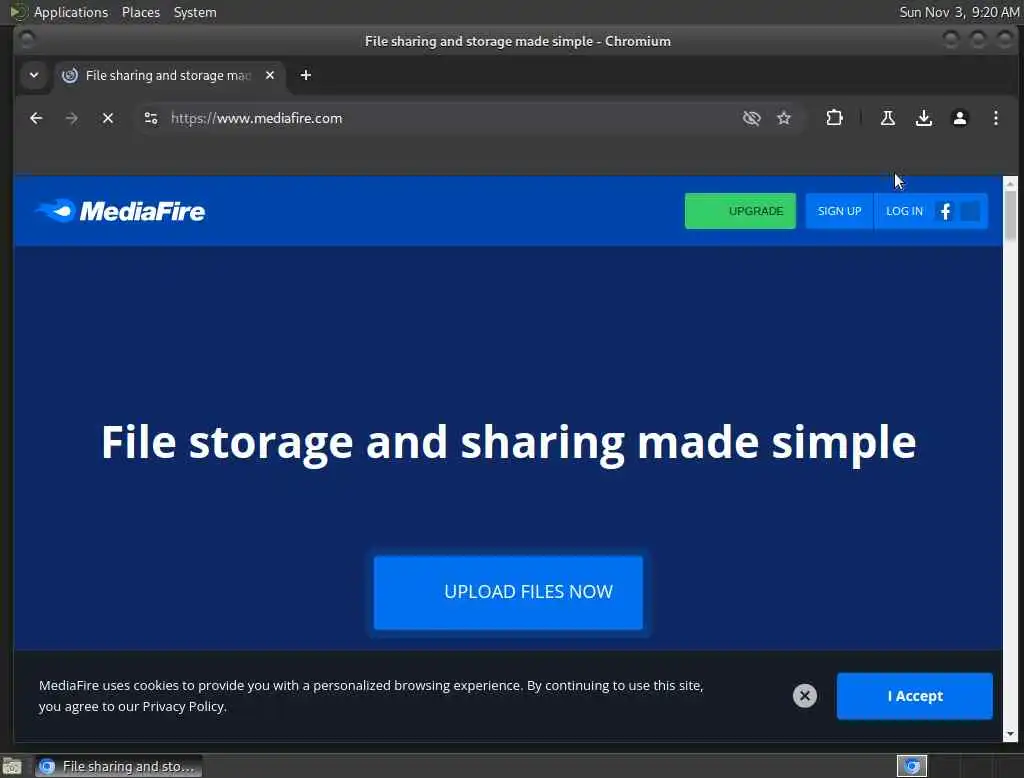Click I Accept on cookie notice
The image size is (1024, 778).
914,696
